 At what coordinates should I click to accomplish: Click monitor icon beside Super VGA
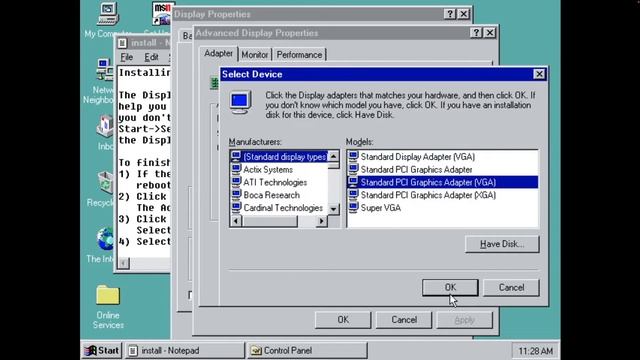click(353, 207)
